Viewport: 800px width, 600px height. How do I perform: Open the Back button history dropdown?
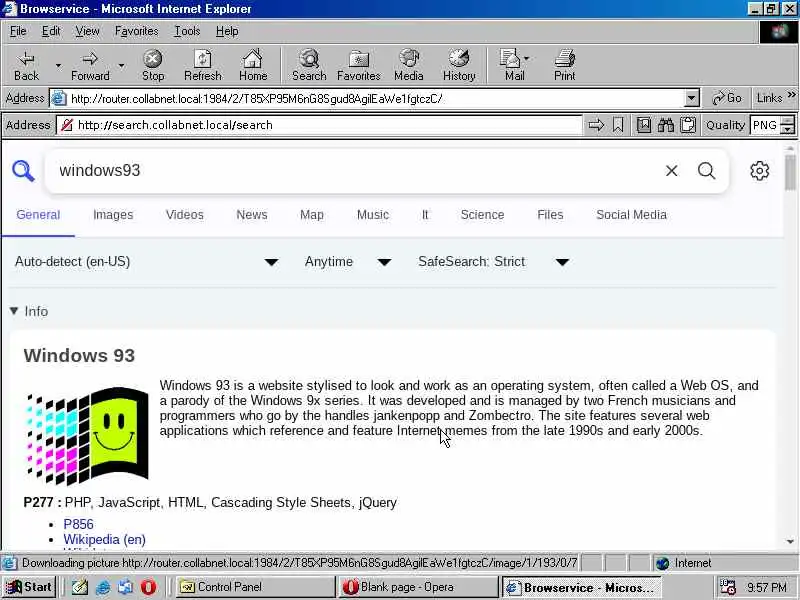point(58,65)
